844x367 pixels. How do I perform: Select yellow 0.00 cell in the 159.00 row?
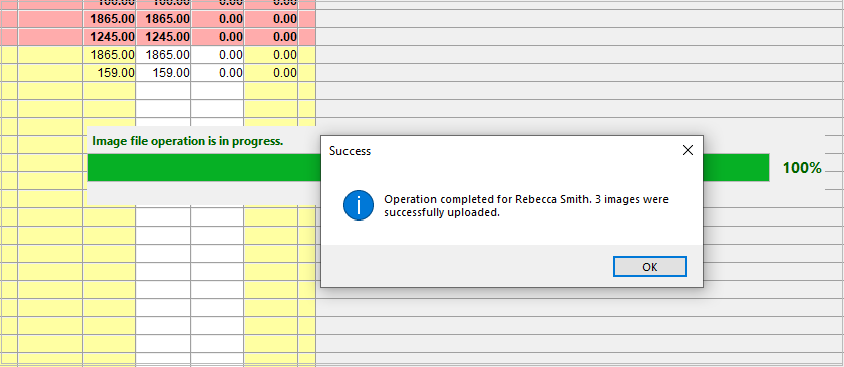tap(271, 73)
